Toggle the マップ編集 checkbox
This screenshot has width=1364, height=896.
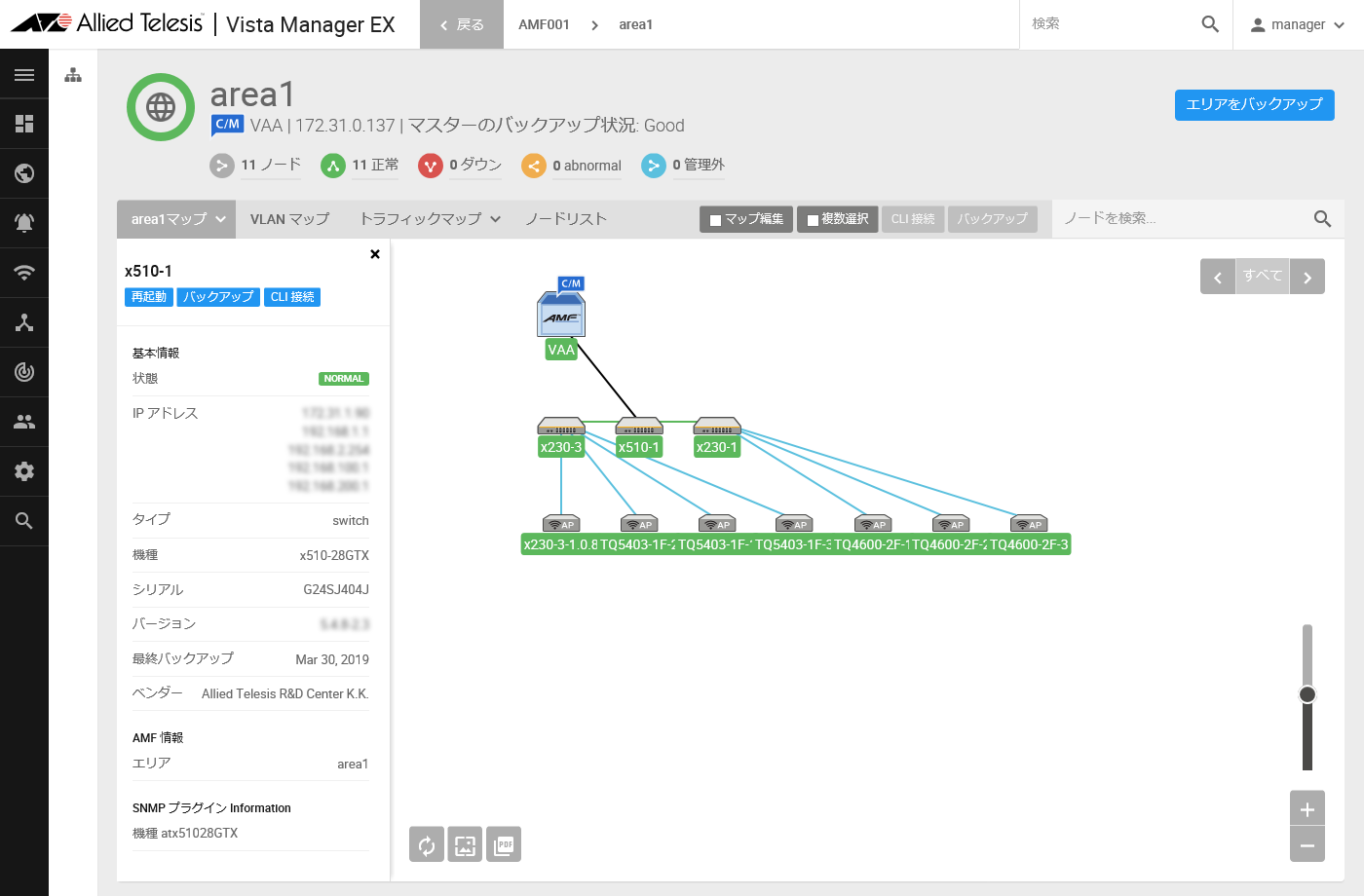716,220
